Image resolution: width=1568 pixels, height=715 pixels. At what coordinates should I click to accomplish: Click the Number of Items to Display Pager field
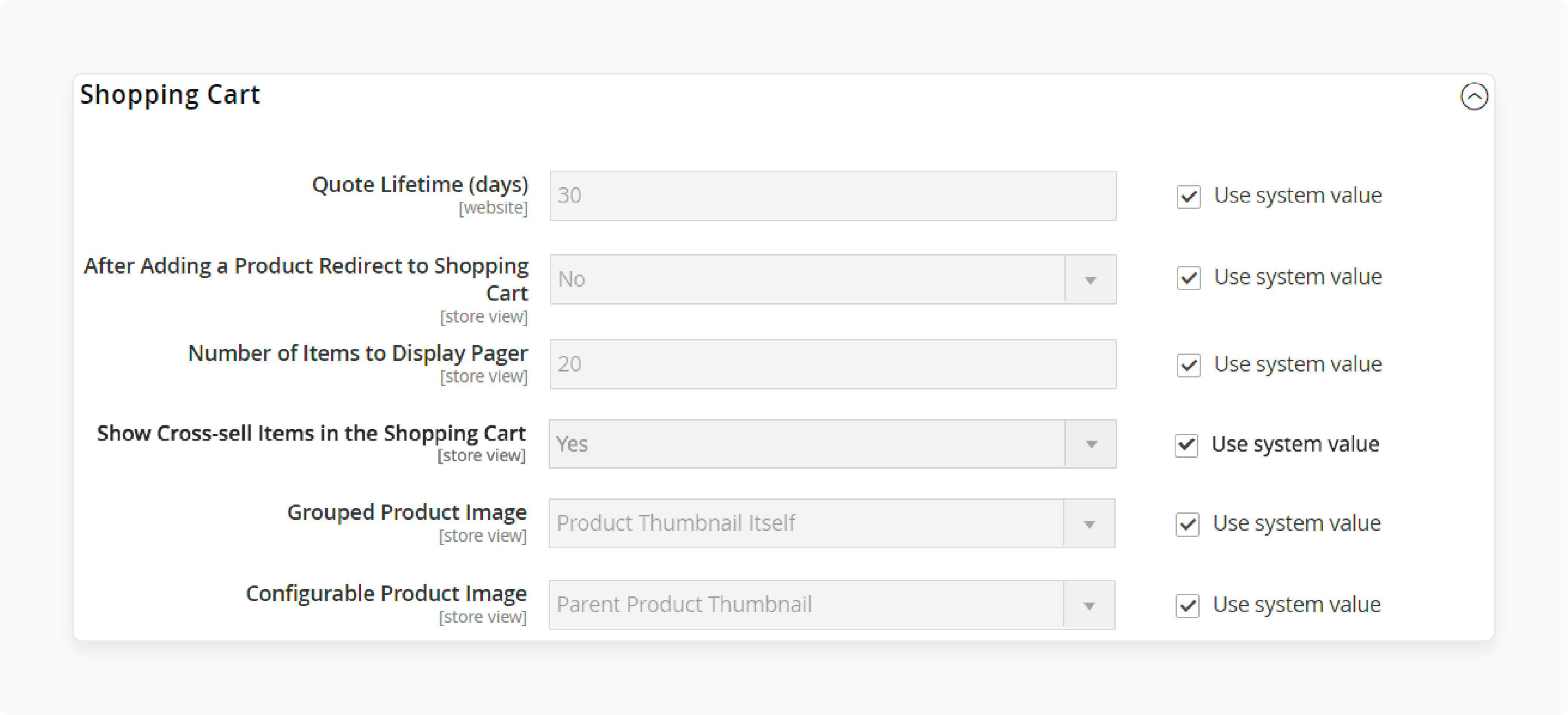(833, 364)
